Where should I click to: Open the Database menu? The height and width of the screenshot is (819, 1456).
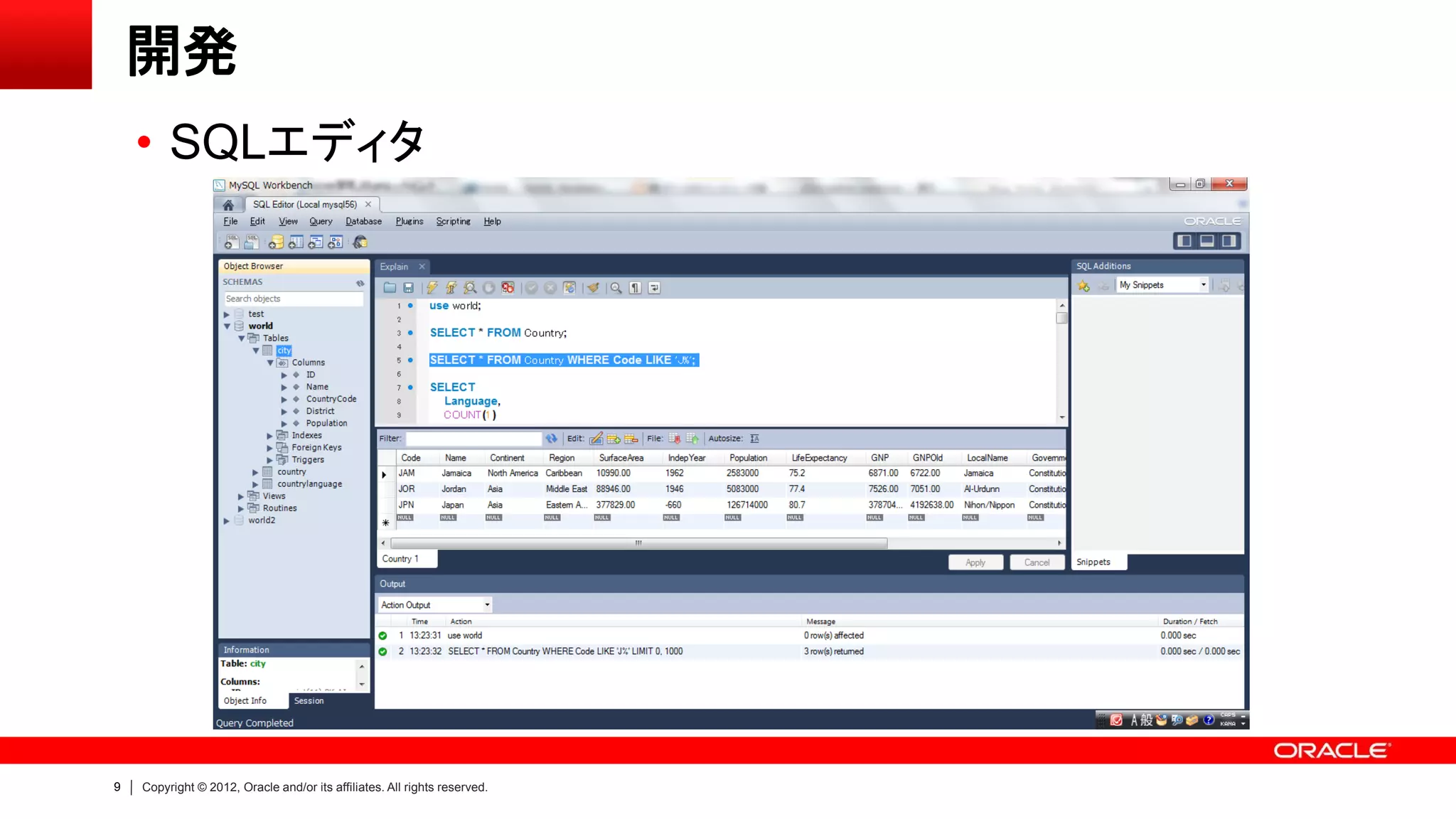tap(363, 222)
